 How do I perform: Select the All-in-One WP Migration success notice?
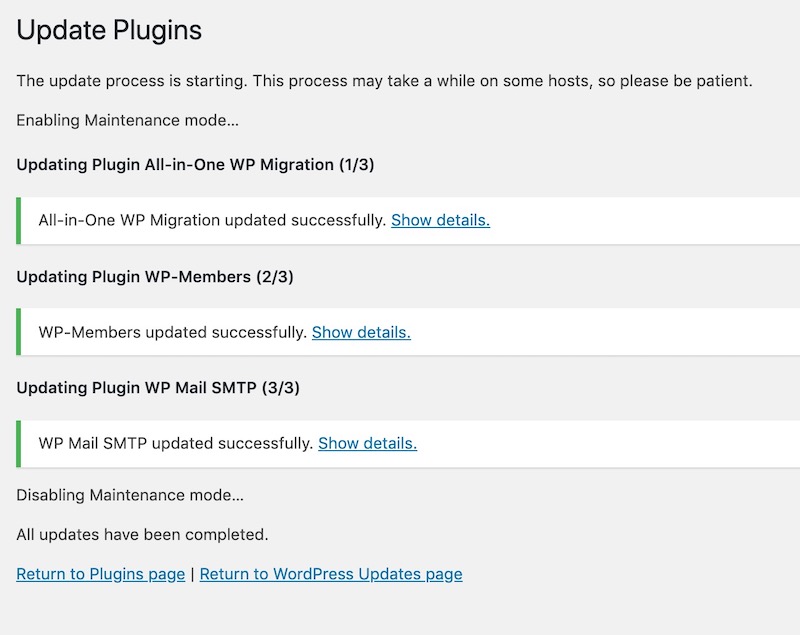(x=408, y=220)
